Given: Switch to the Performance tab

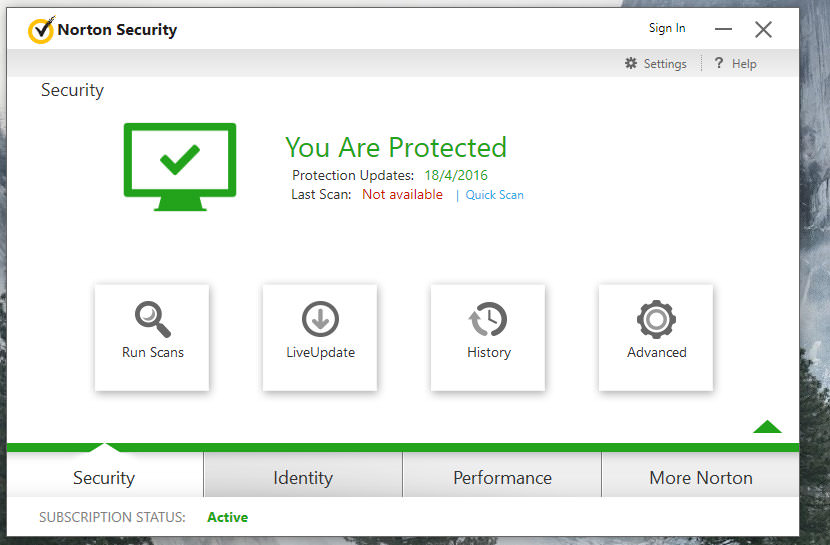Looking at the screenshot, I should [502, 477].
